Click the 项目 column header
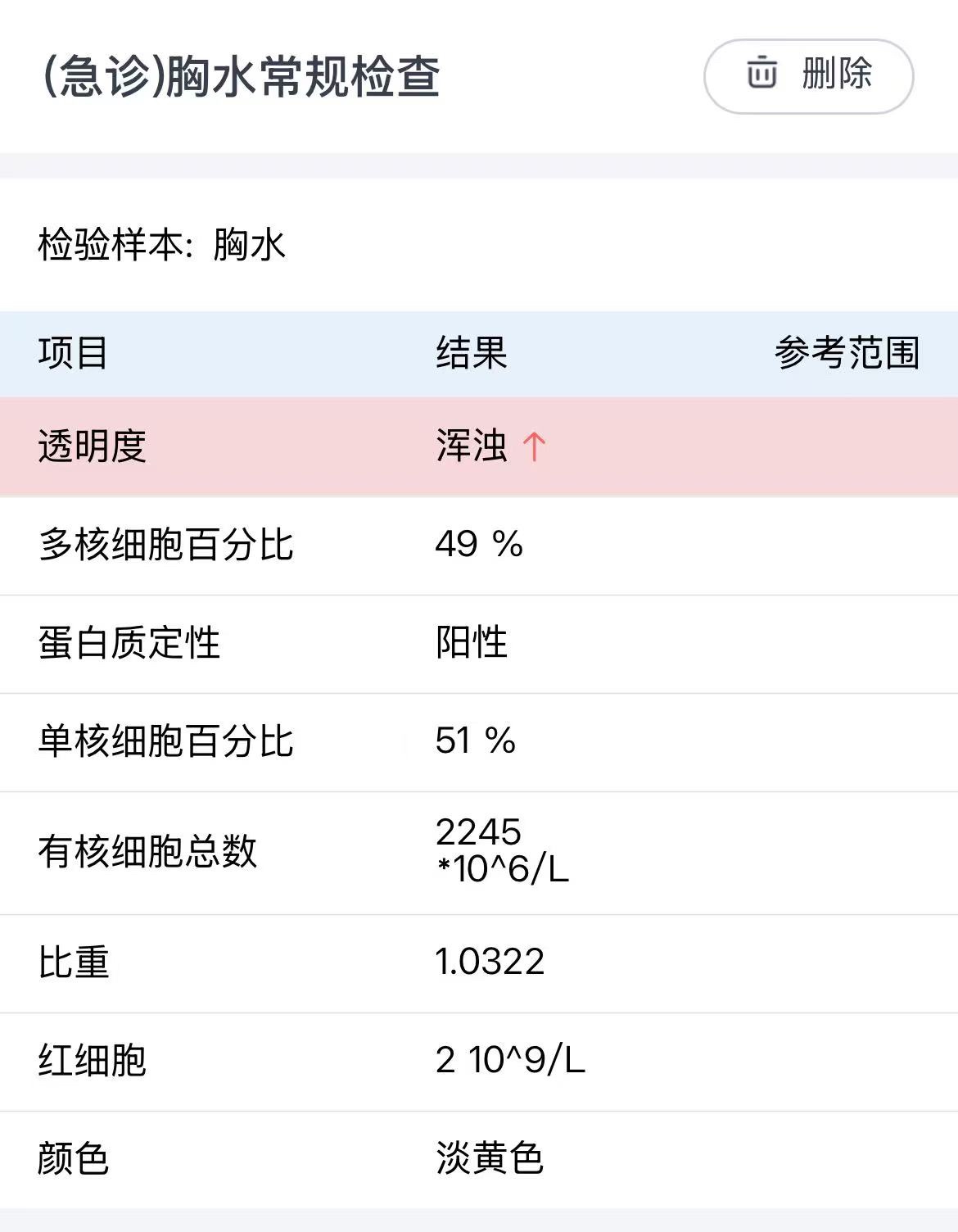 73,353
